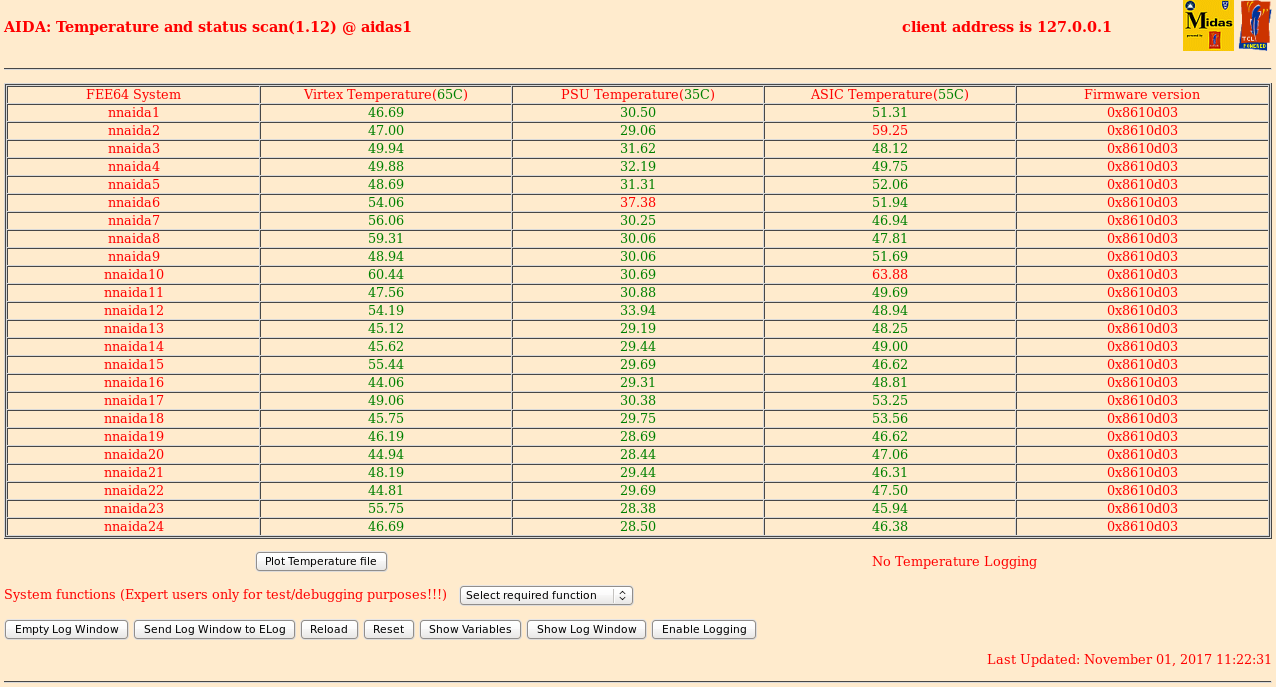Click ASIC temperature value 63.88
The image size is (1276, 687).
pyautogui.click(x=890, y=275)
